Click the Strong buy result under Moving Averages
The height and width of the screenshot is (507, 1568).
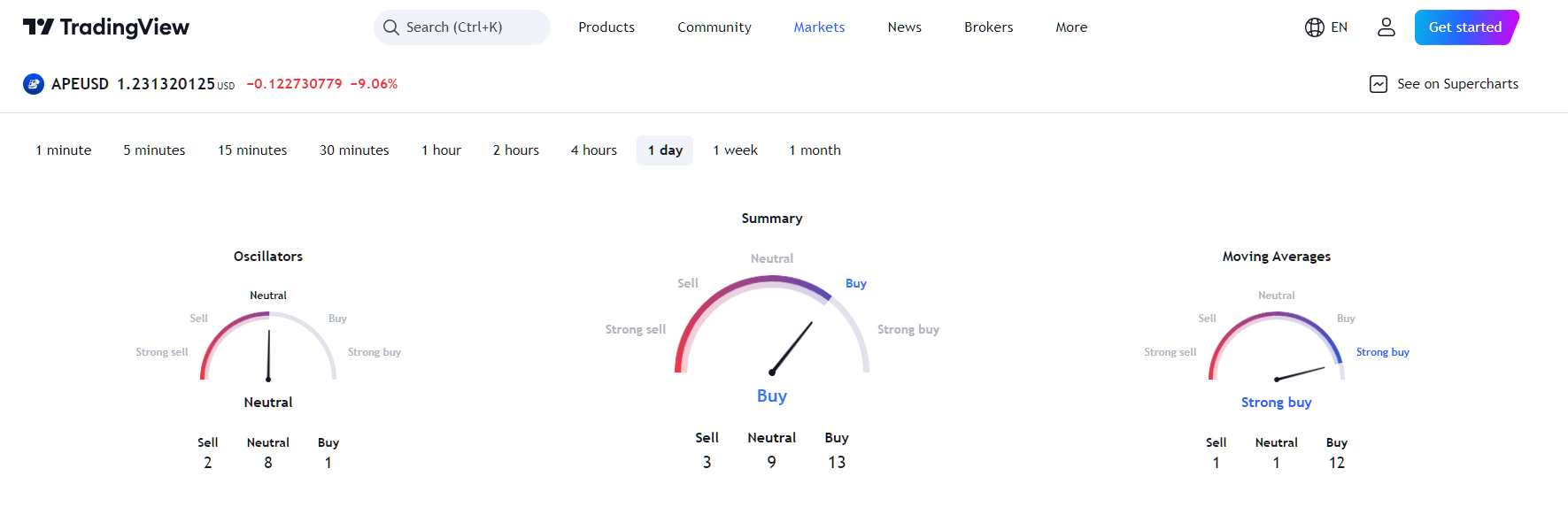click(x=1277, y=403)
